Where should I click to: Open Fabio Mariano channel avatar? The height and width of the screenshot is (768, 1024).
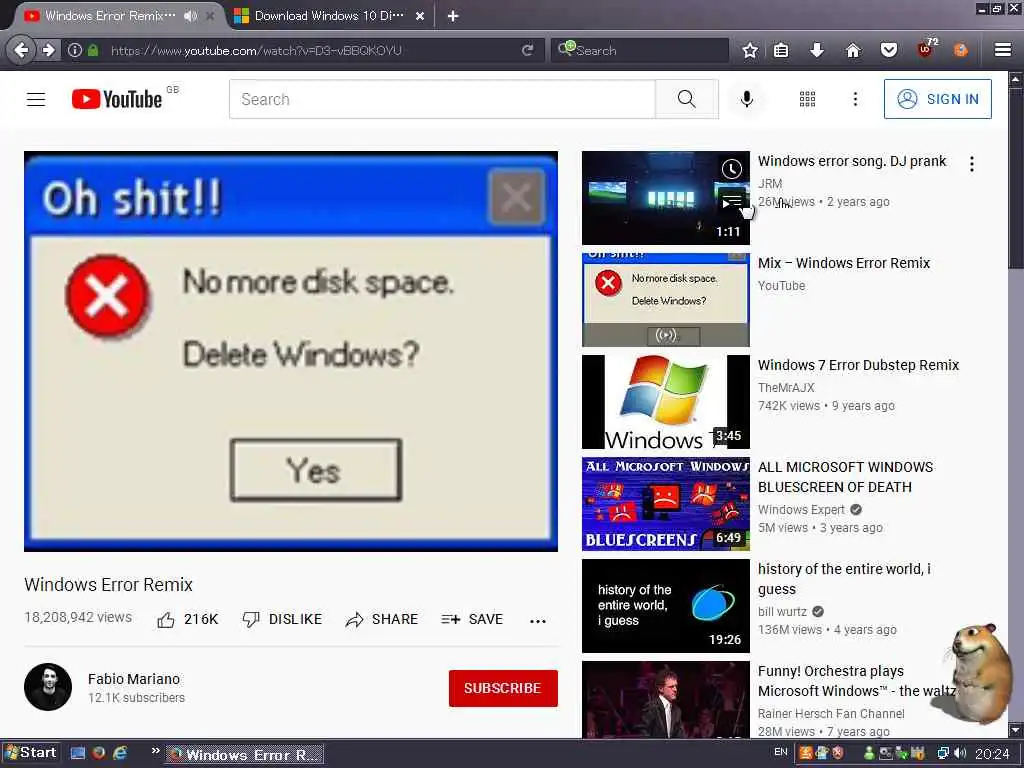coord(48,687)
